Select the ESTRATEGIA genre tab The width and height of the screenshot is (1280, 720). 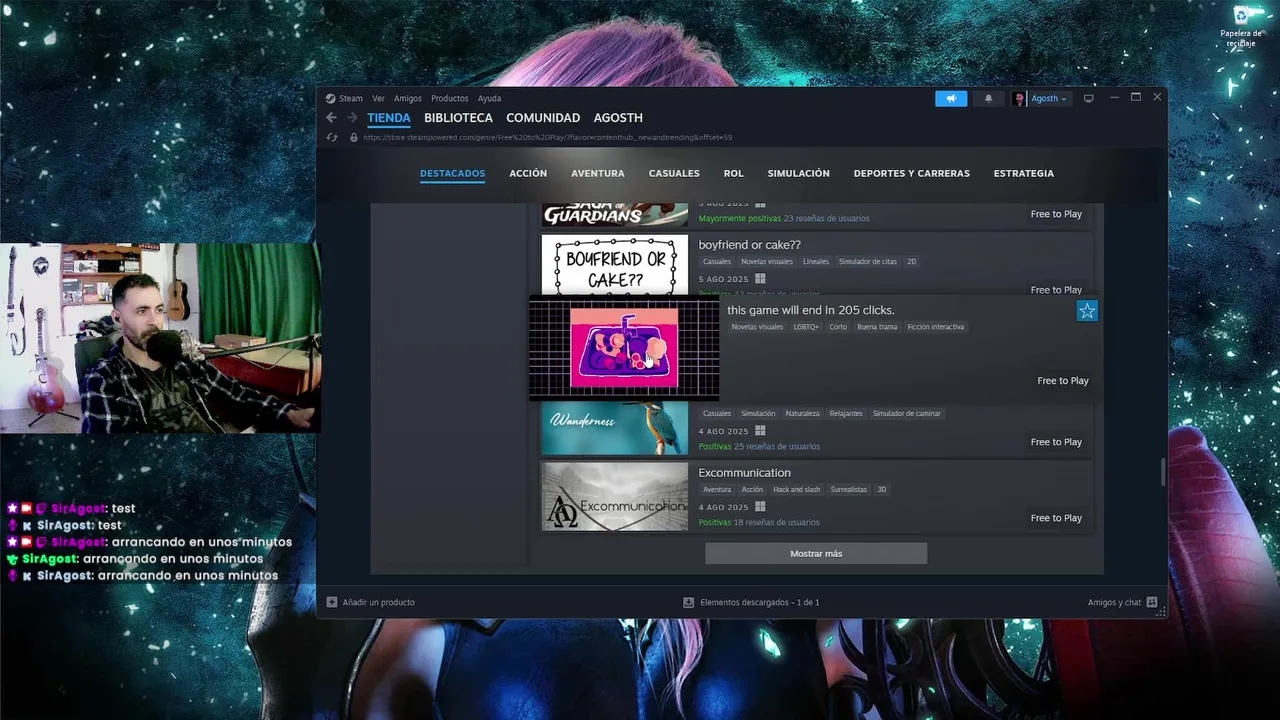[1023, 173]
